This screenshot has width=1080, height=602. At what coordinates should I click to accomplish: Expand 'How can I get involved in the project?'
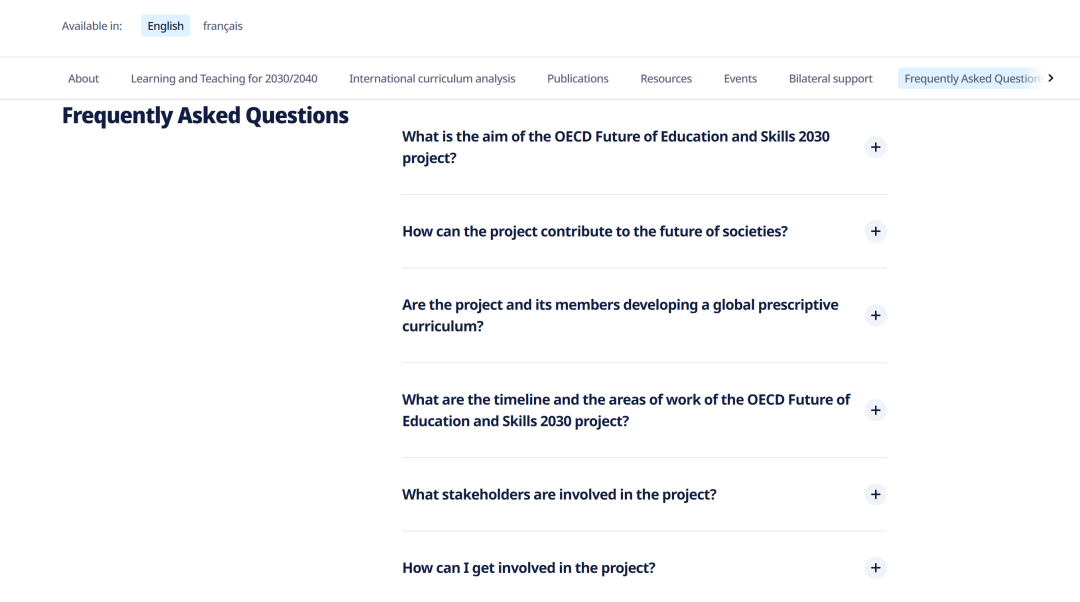coord(529,568)
